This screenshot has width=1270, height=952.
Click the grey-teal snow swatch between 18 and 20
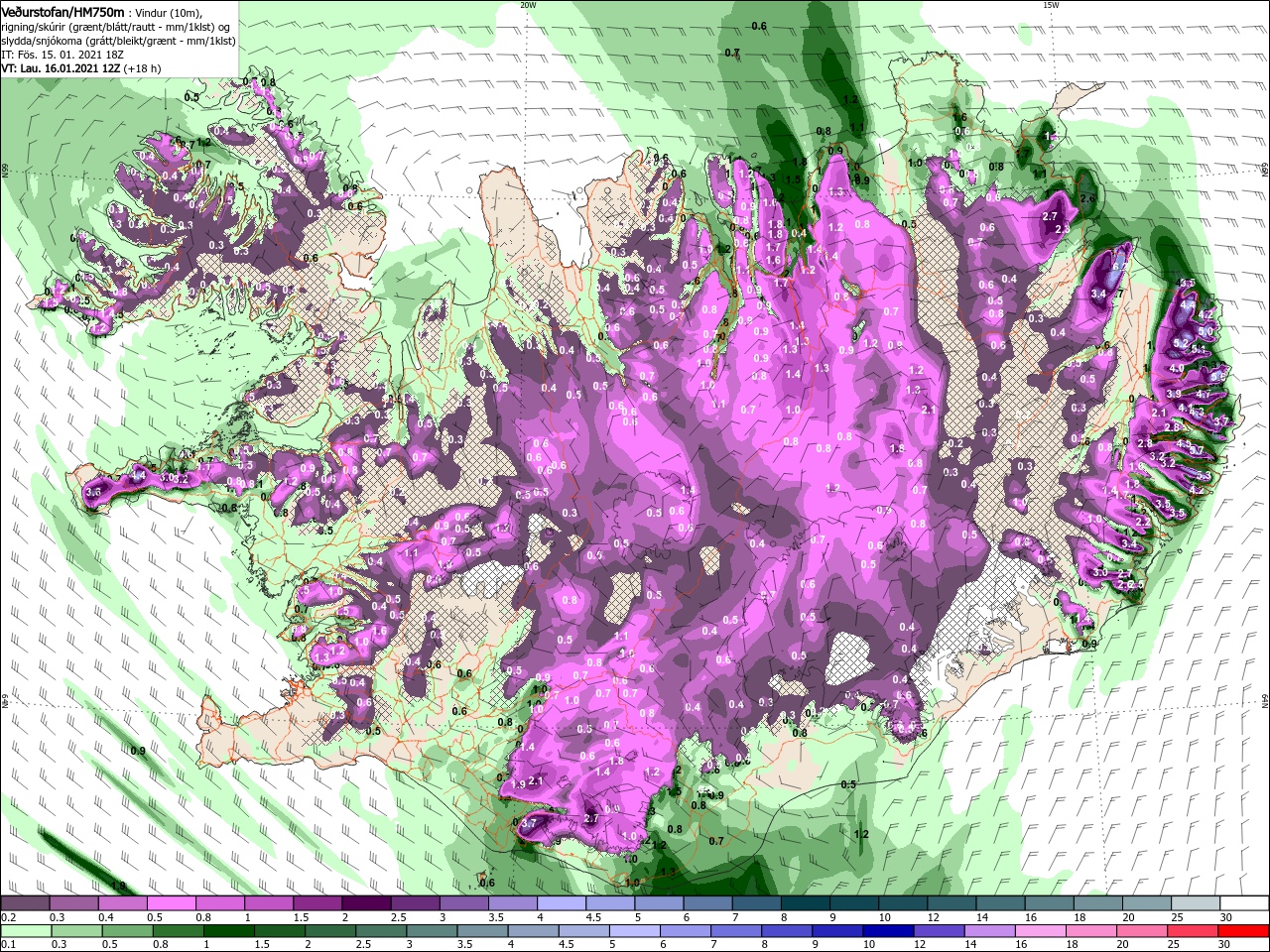(x=1097, y=903)
